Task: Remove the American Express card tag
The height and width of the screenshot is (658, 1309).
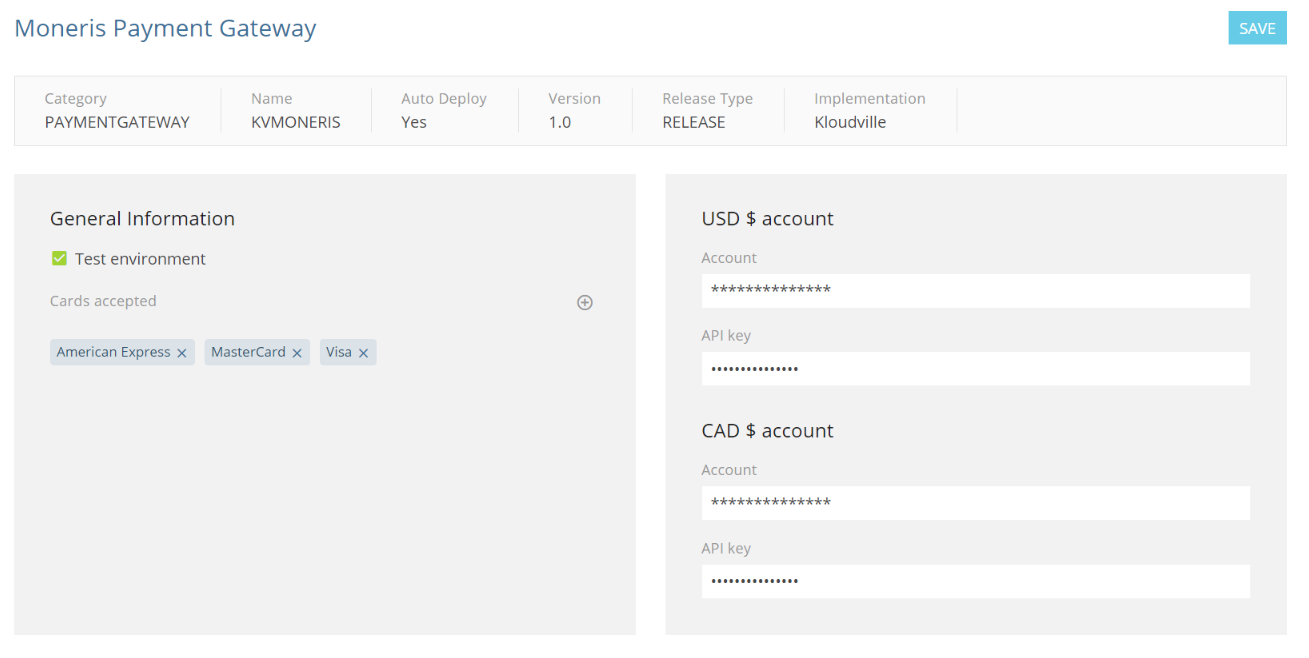Action: 182,353
